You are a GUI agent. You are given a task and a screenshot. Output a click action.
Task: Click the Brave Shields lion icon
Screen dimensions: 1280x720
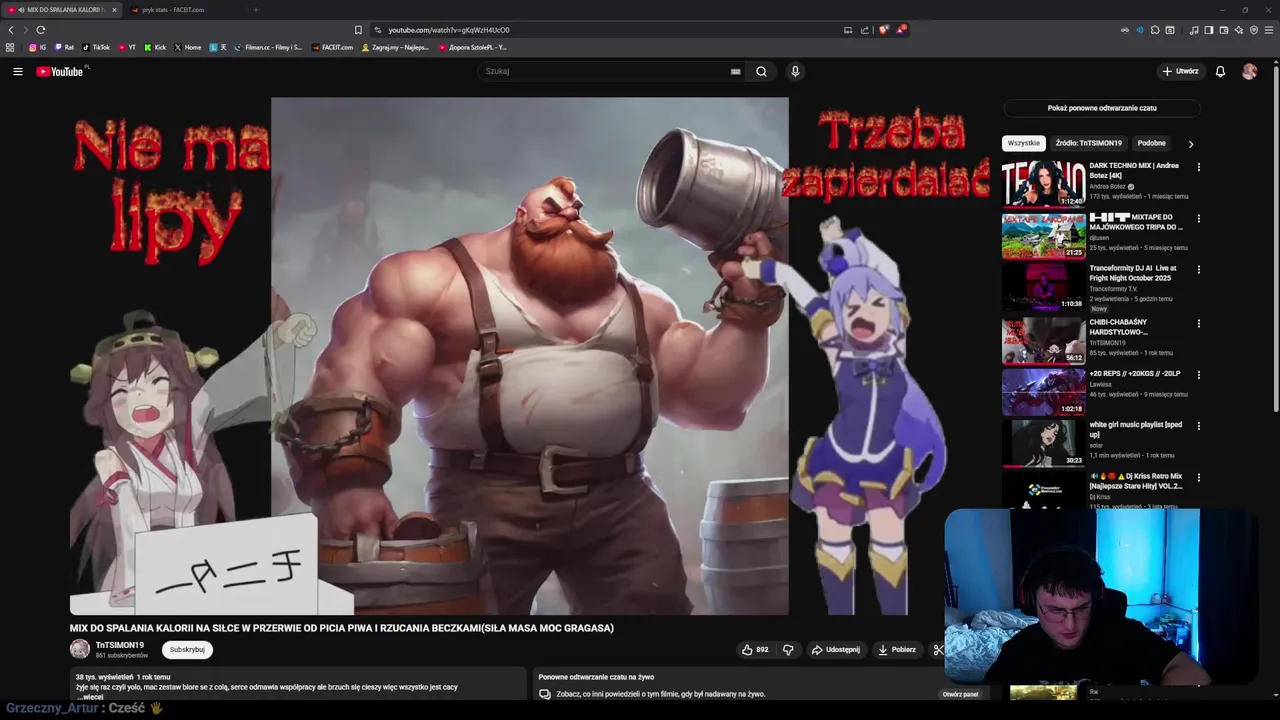tap(883, 30)
